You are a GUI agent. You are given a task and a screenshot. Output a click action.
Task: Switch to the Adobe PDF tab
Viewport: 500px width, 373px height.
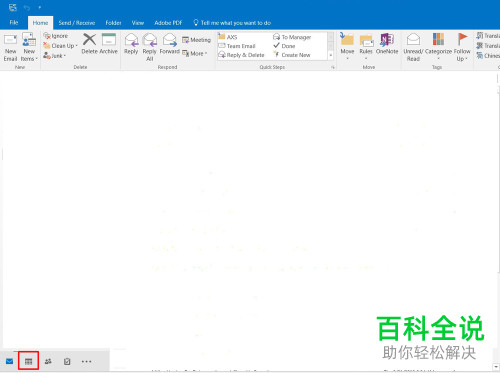point(168,23)
